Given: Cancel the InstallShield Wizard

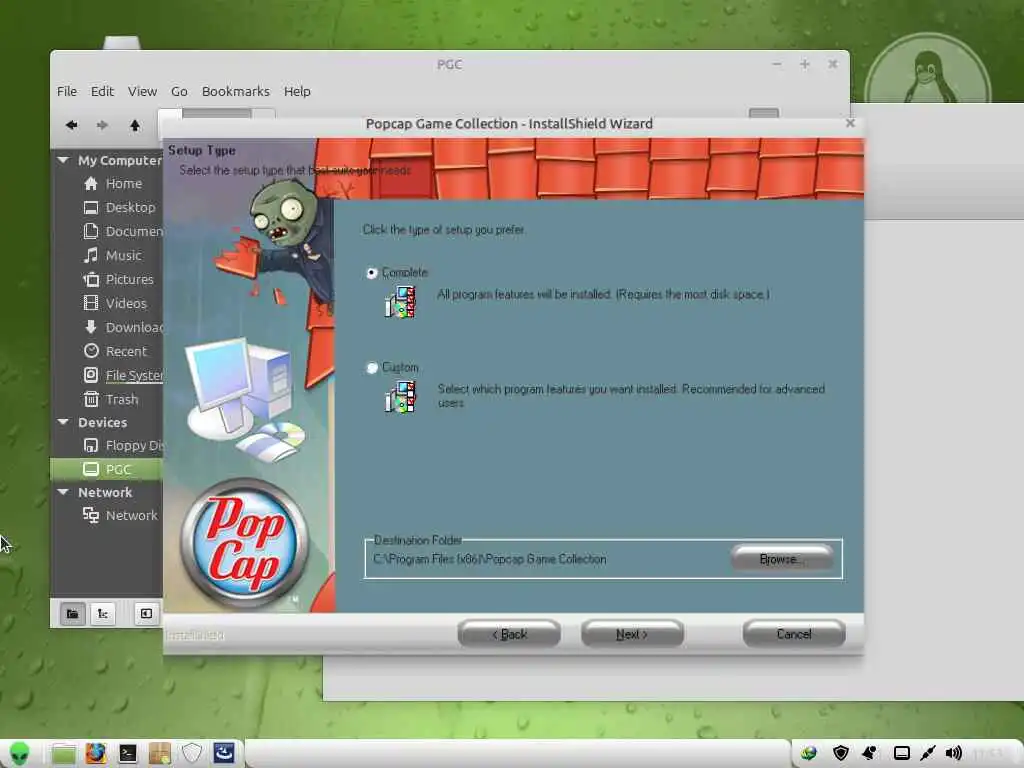Looking at the screenshot, I should pyautogui.click(x=793, y=634).
